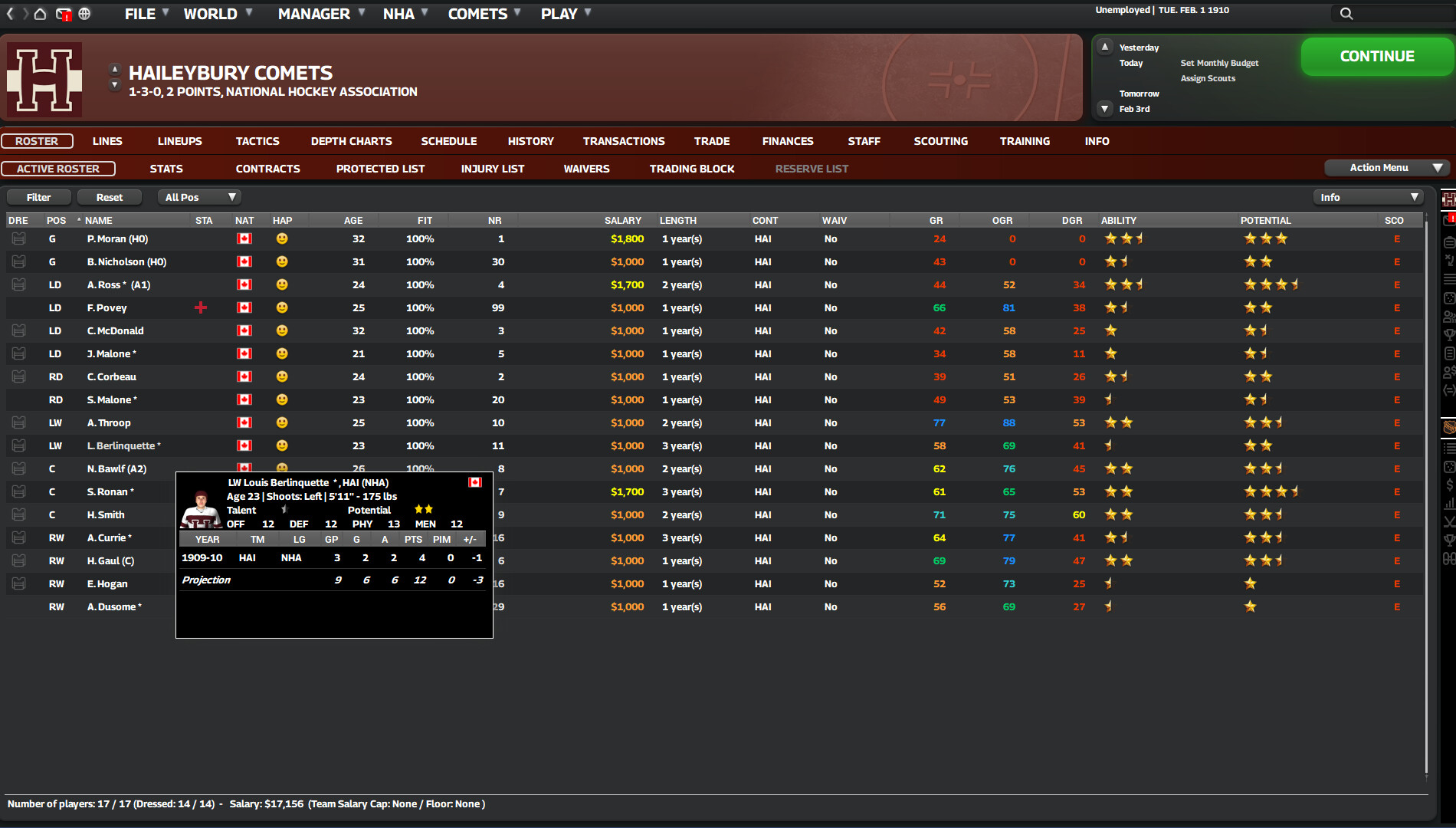Open the Protected List tab
1456x828 pixels.
point(380,168)
